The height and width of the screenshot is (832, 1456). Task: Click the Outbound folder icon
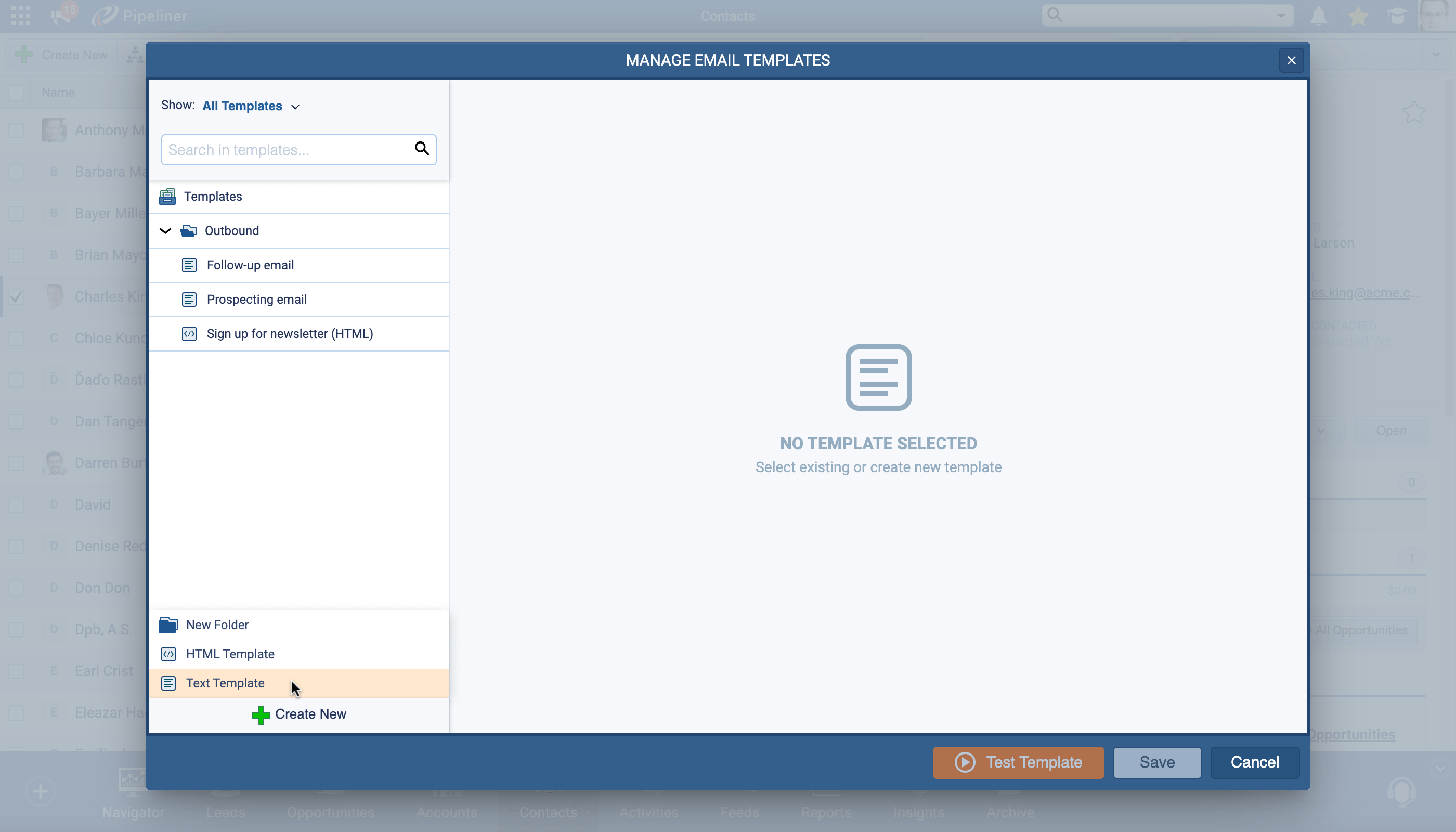point(189,231)
